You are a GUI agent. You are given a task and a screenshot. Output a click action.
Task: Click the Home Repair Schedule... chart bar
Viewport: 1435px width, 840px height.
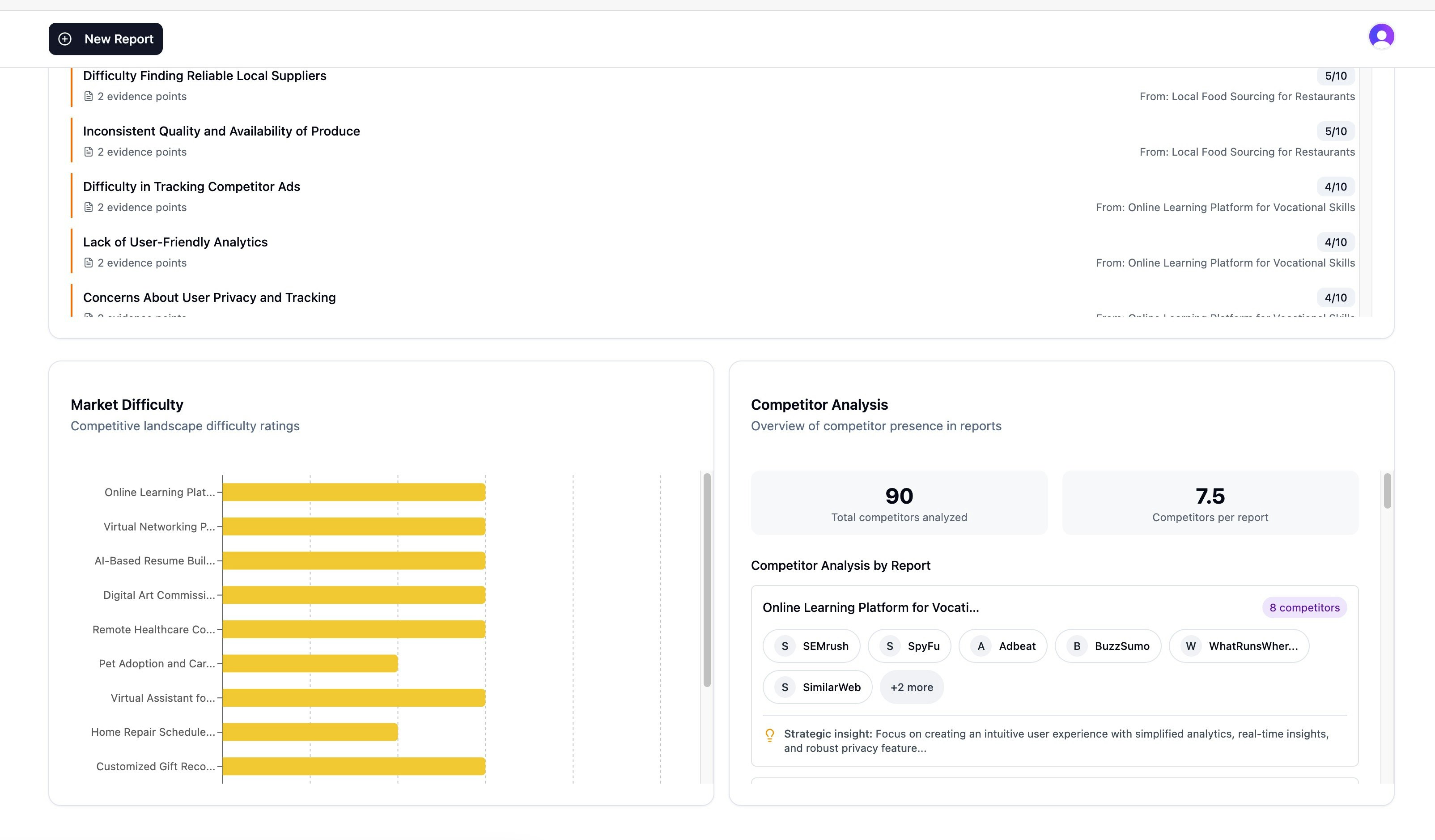tap(310, 732)
